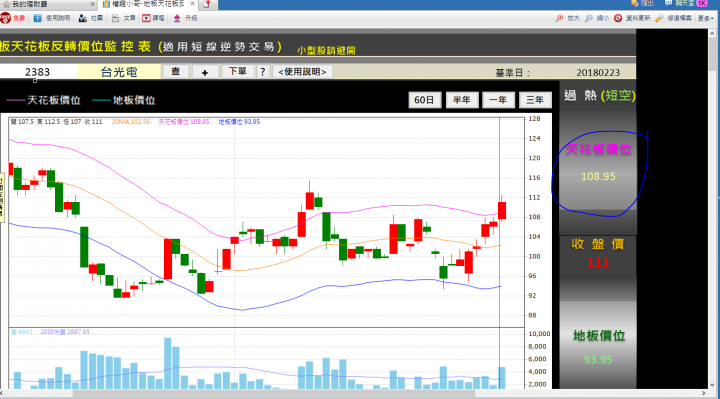Click the stock code field 2383

tap(38, 72)
